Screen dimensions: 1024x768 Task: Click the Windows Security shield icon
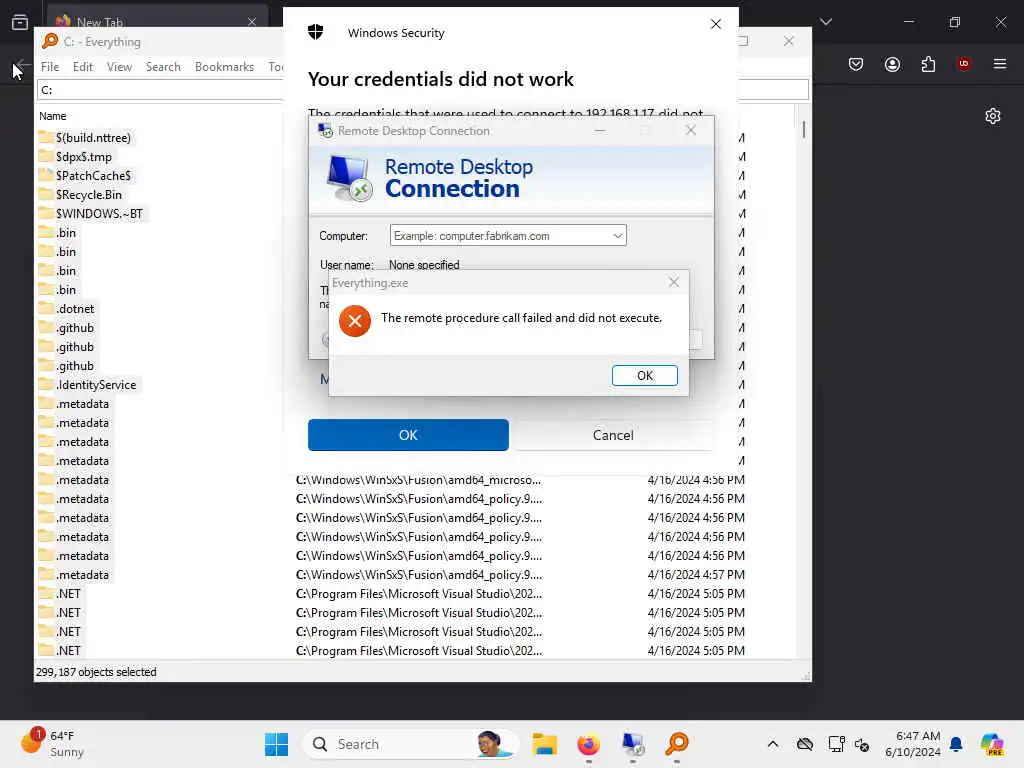tap(315, 32)
